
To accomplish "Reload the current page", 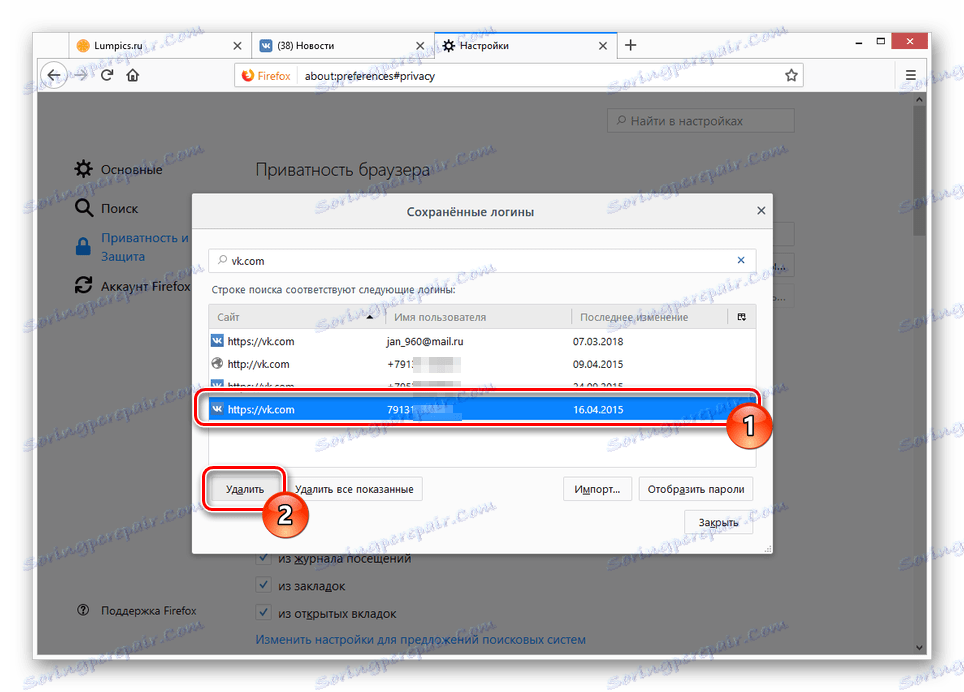I will tap(107, 76).
